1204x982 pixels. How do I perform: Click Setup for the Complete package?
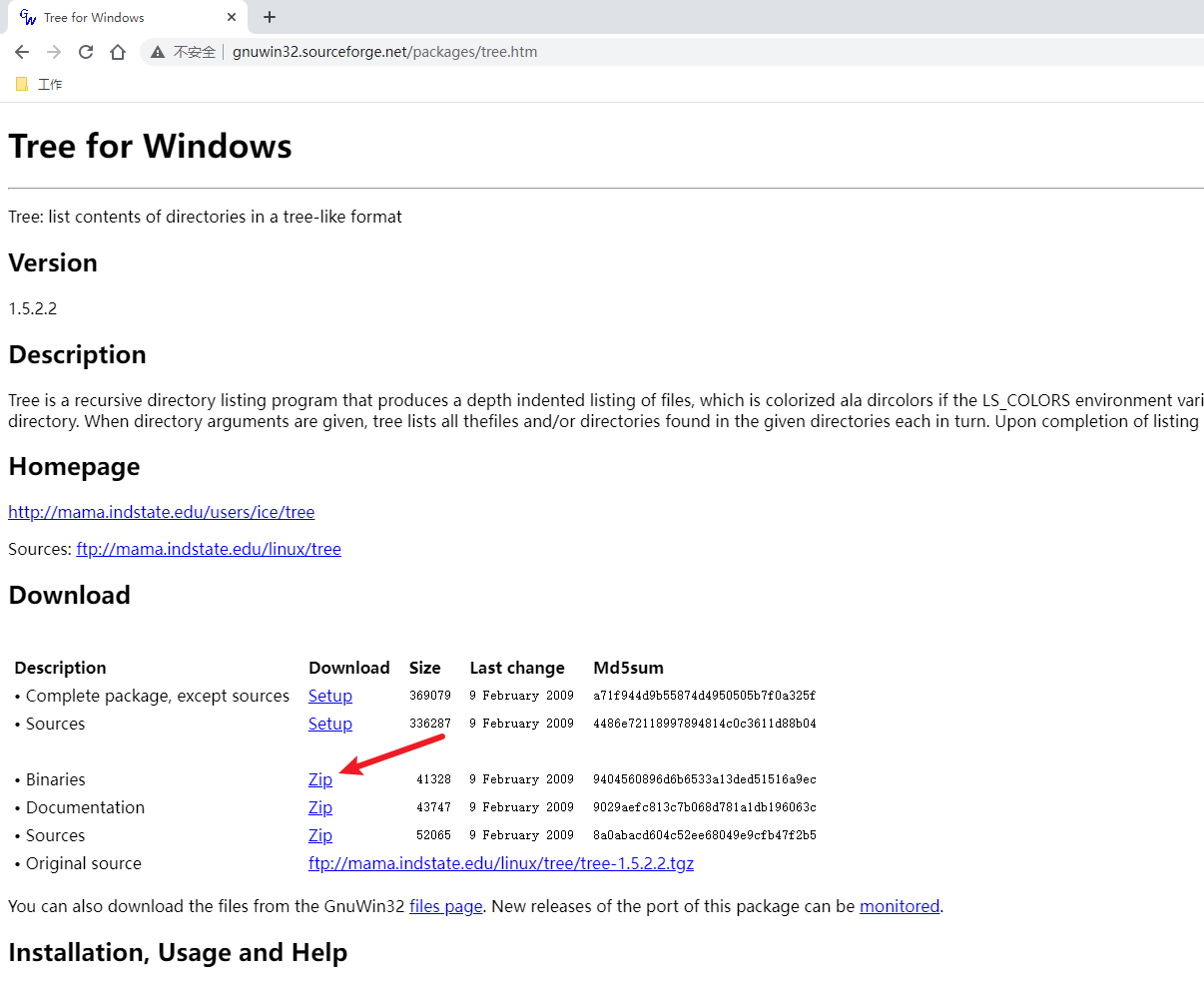[x=329, y=695]
